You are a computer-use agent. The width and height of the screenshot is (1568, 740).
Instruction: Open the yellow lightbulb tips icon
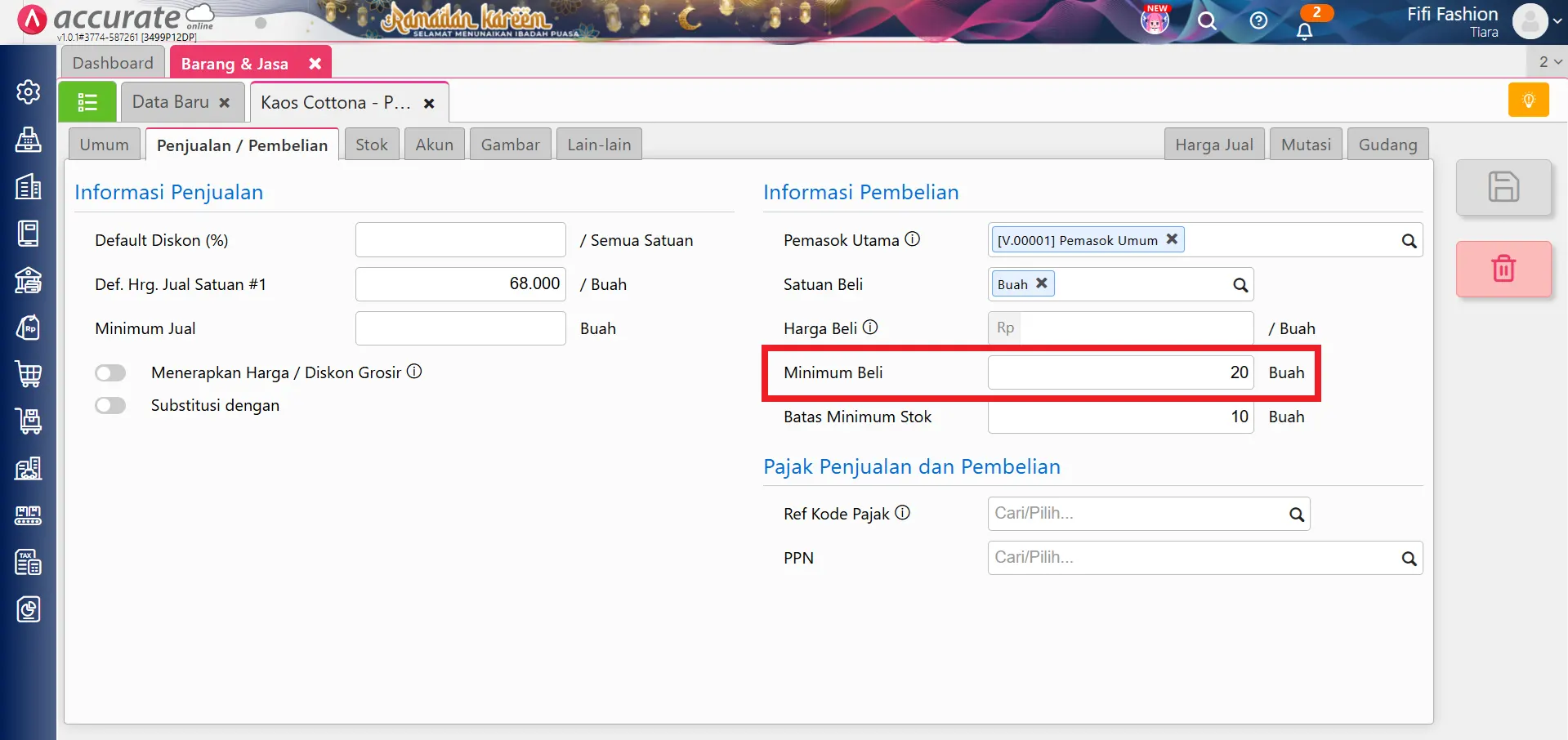tap(1528, 99)
